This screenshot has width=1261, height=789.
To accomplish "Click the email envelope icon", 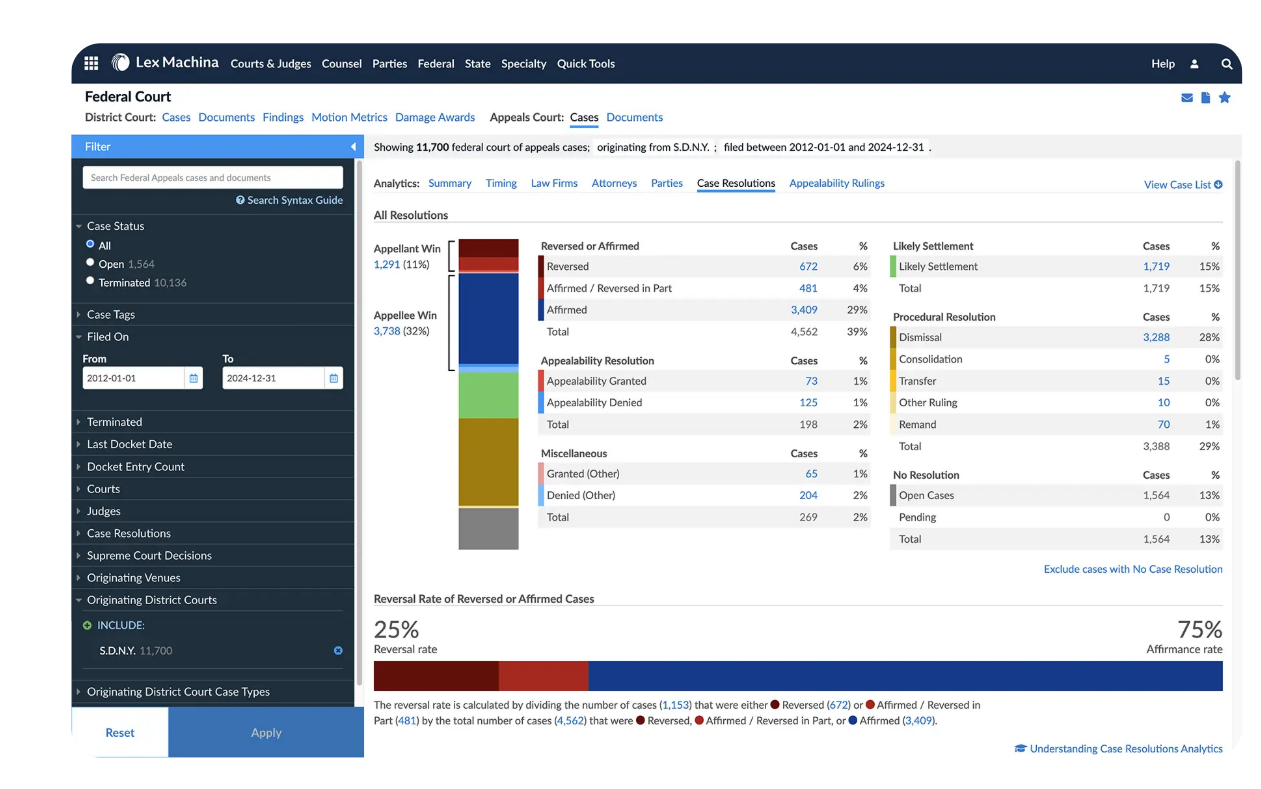I will tap(1187, 98).
